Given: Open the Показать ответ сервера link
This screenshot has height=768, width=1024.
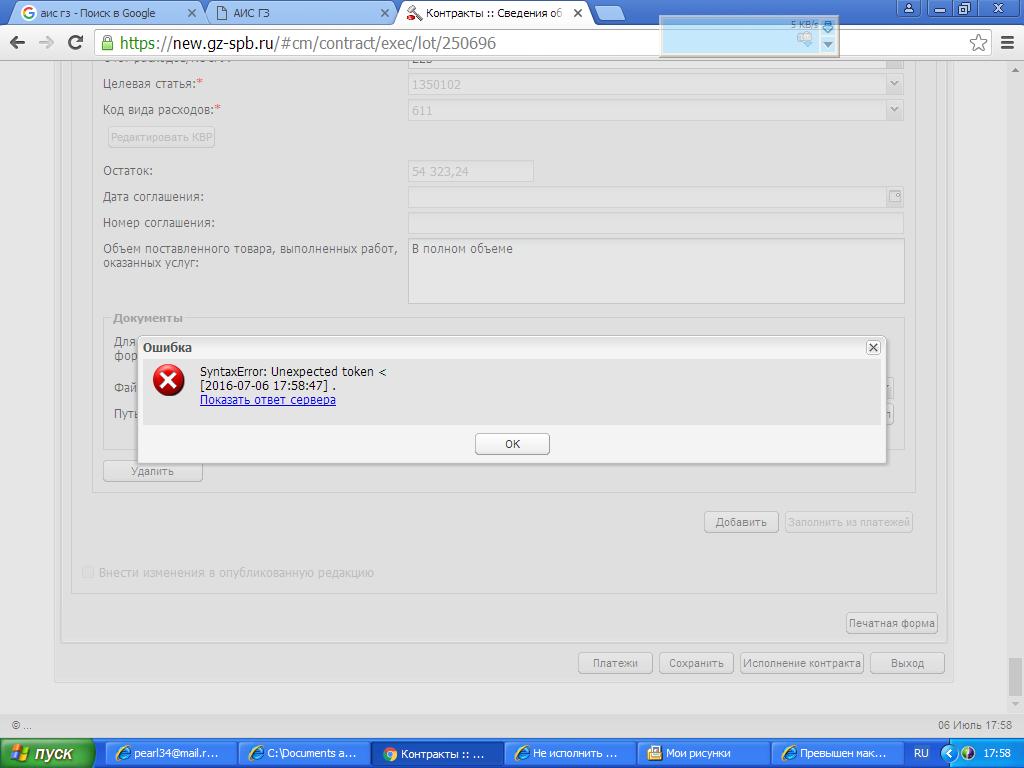Looking at the screenshot, I should (x=268, y=400).
